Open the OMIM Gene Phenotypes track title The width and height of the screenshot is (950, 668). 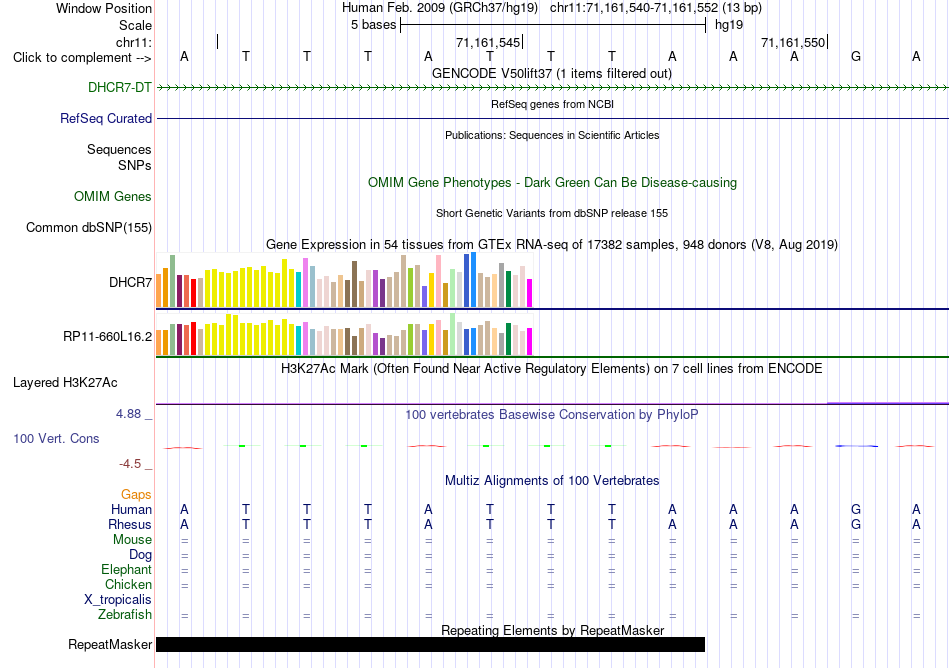552,182
